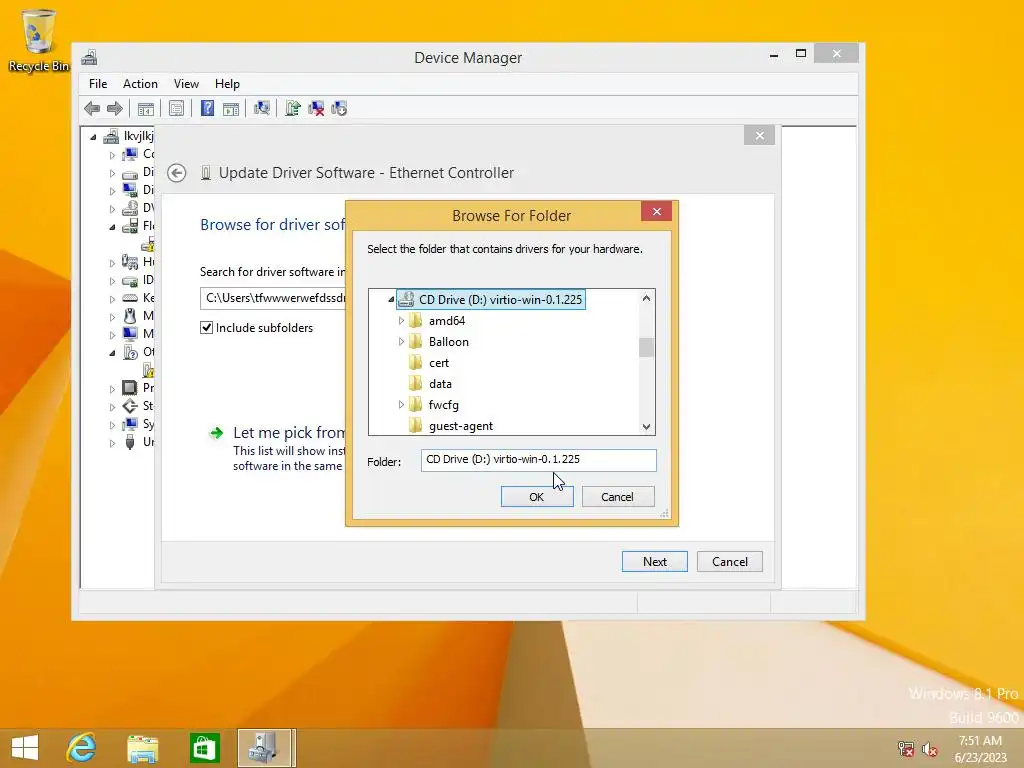Click the toolbar device icon with down arrow
The image size is (1024, 768).
point(339,108)
